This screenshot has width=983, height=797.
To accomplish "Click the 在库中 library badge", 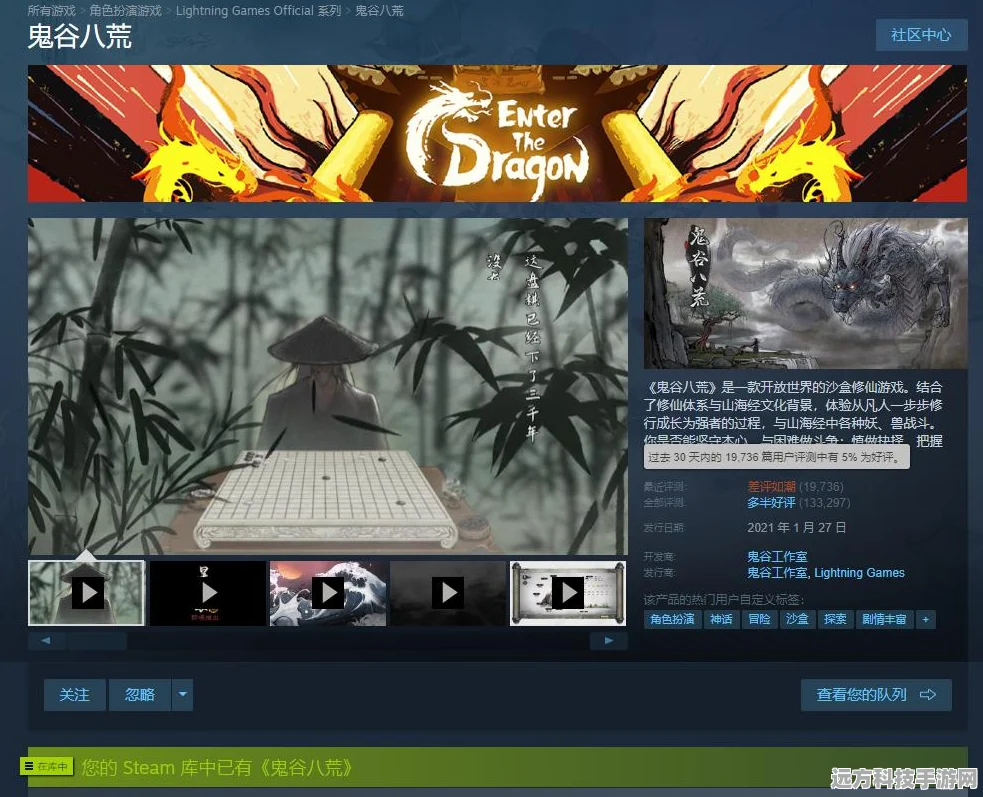I will point(47,766).
